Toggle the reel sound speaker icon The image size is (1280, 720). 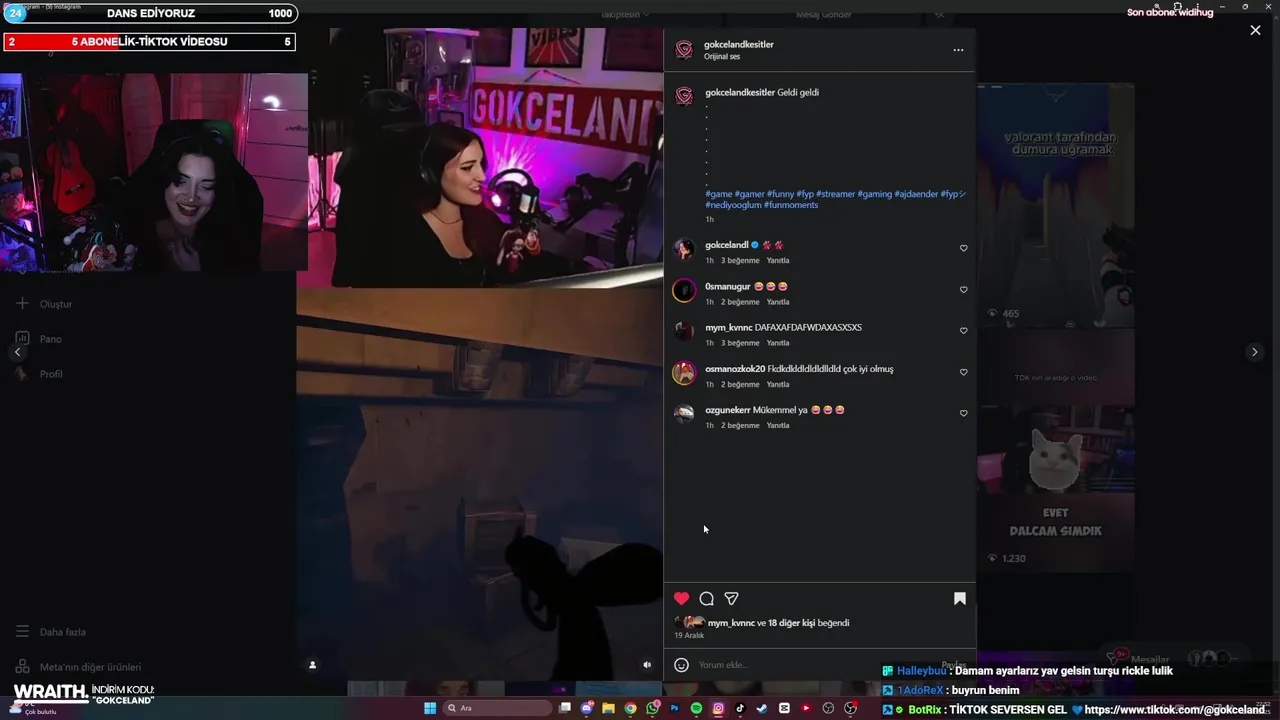click(646, 665)
